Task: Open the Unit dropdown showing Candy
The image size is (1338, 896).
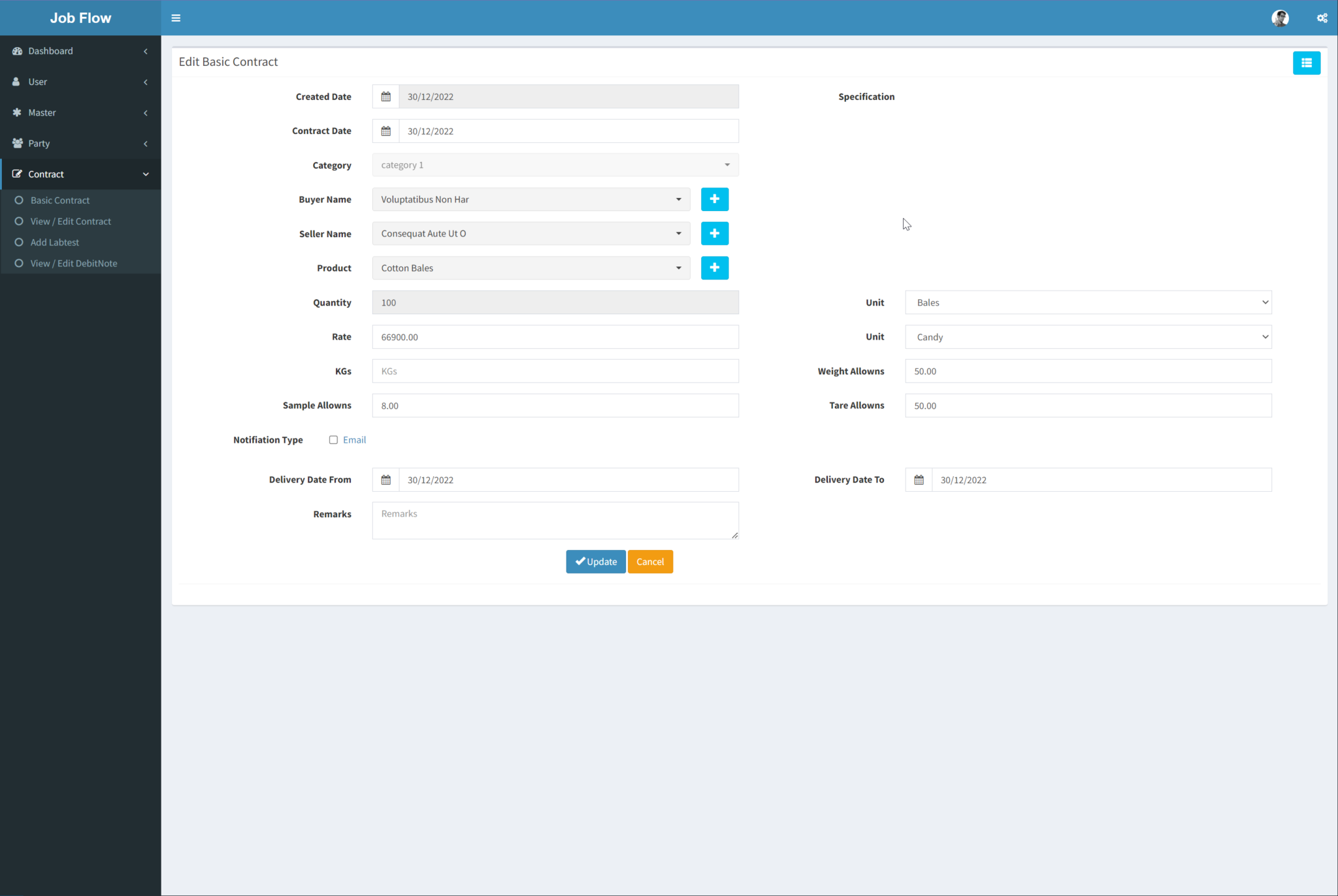Action: [1088, 337]
